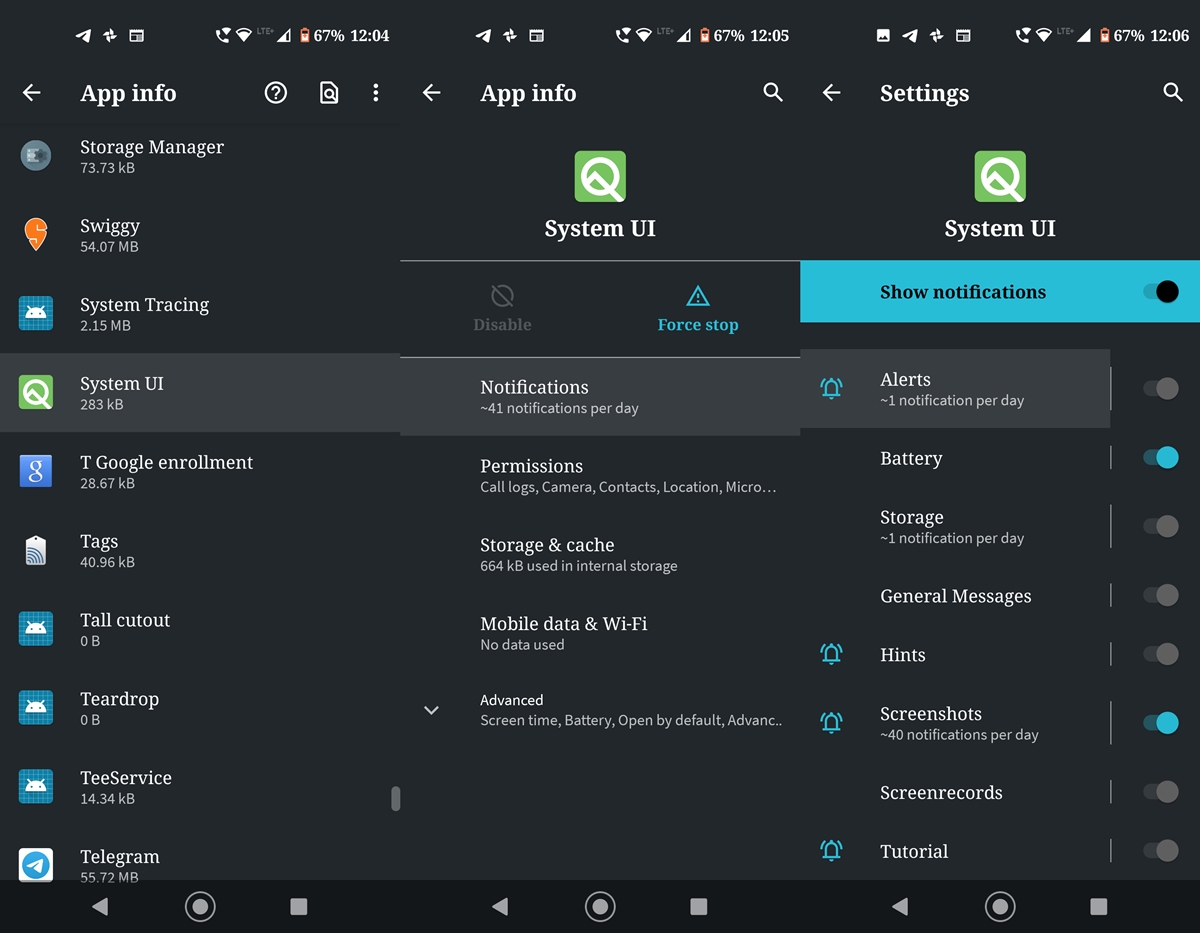Tap the help question mark icon
This screenshot has height=933, width=1200.
pyautogui.click(x=275, y=93)
